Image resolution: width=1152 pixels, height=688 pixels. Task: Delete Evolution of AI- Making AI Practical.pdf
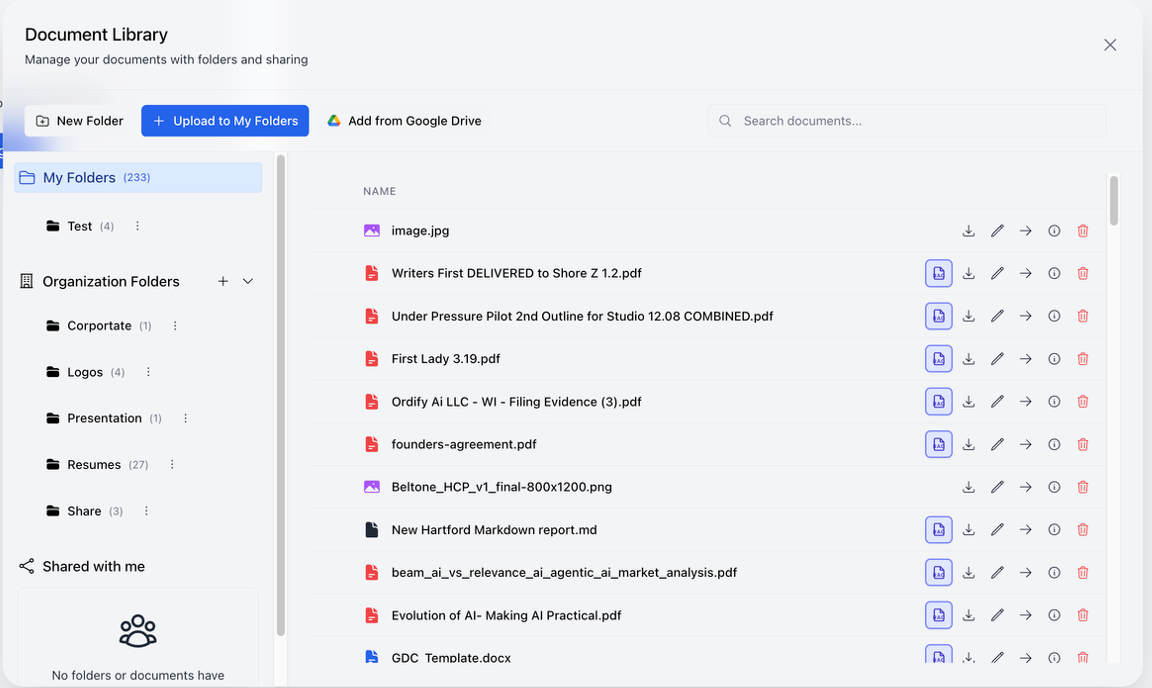(x=1083, y=615)
